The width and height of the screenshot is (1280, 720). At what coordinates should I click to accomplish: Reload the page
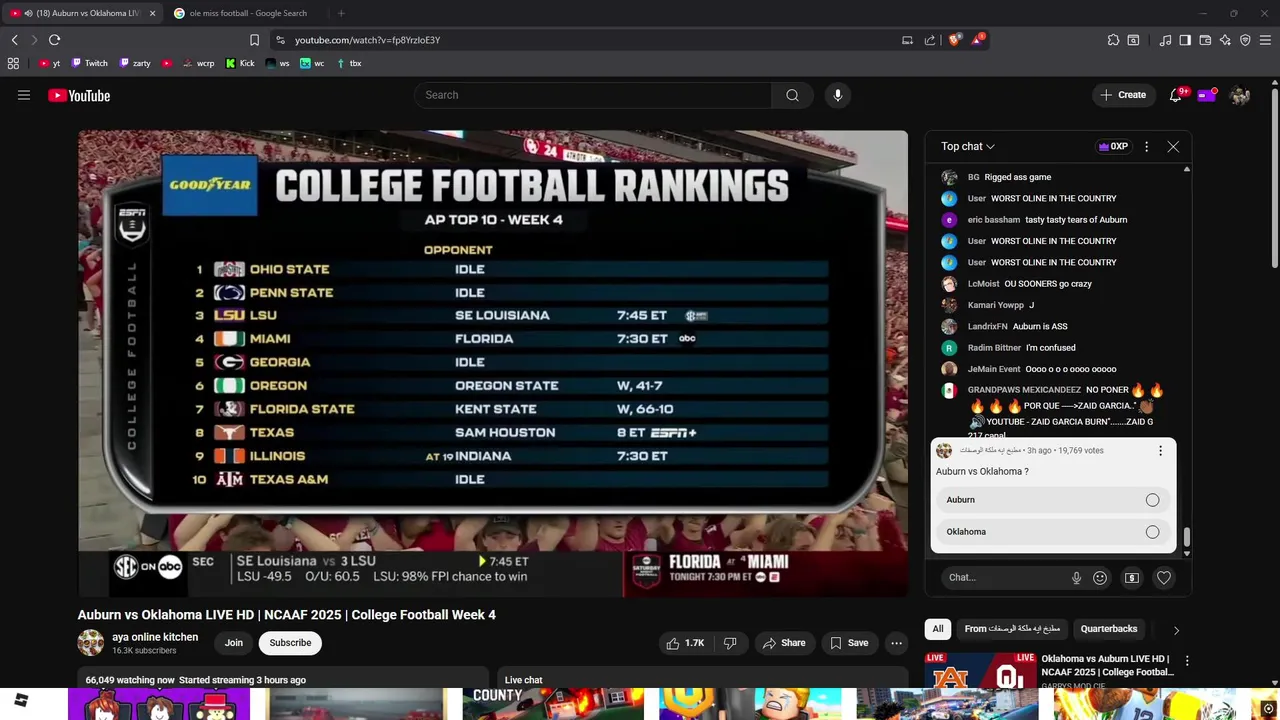(x=54, y=40)
